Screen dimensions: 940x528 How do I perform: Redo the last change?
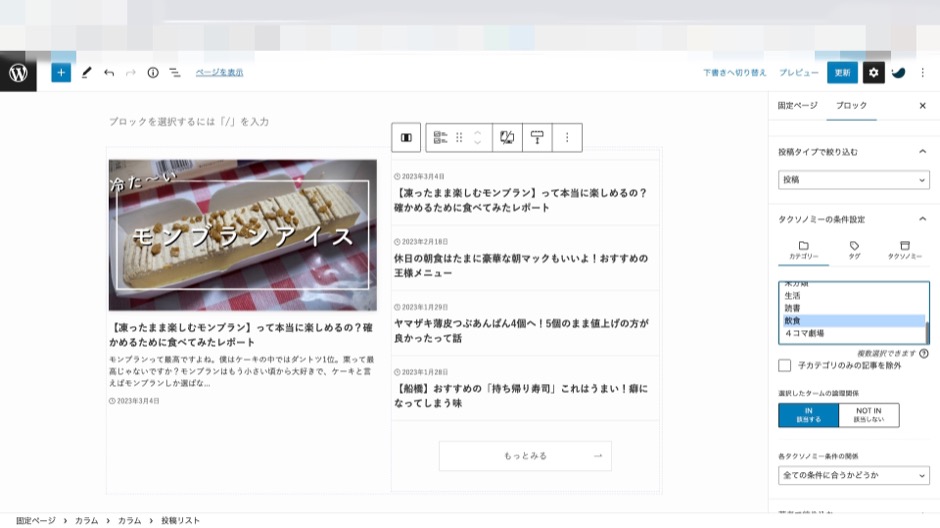[130, 73]
